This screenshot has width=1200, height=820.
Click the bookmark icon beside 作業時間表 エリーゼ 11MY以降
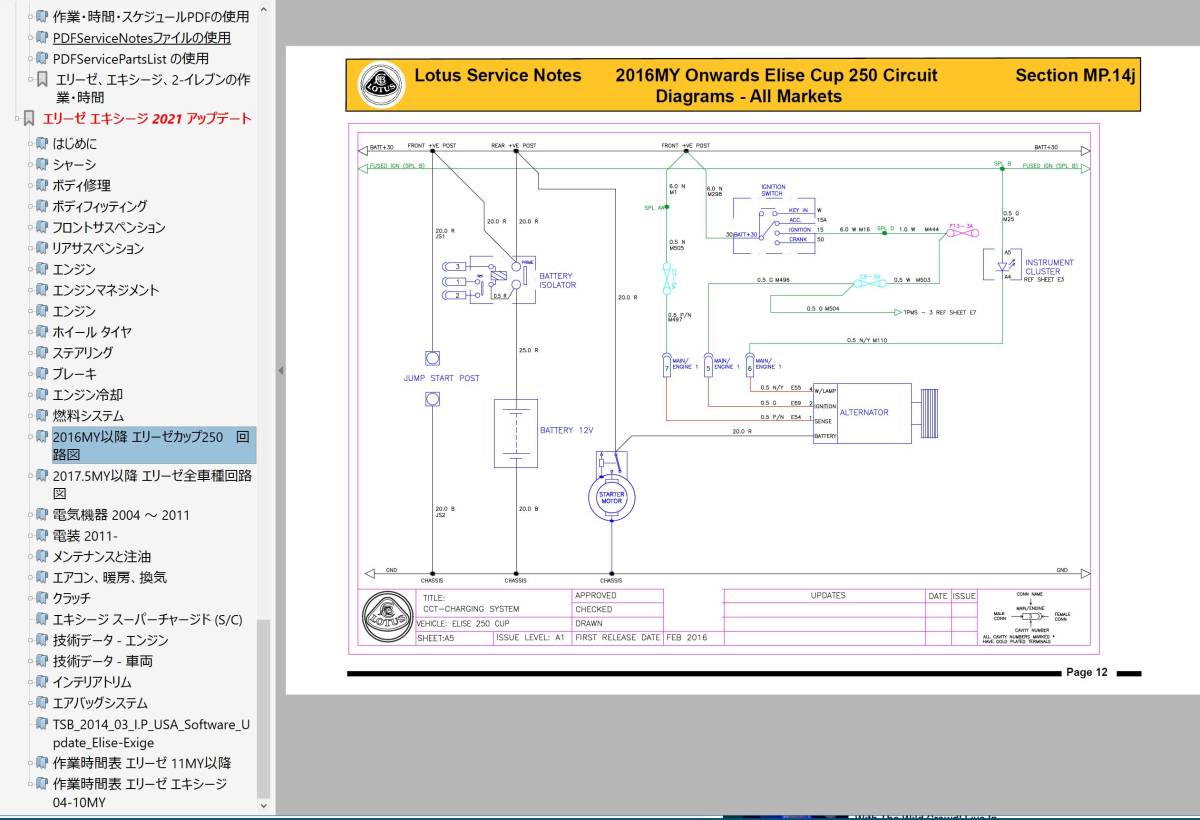[42, 763]
